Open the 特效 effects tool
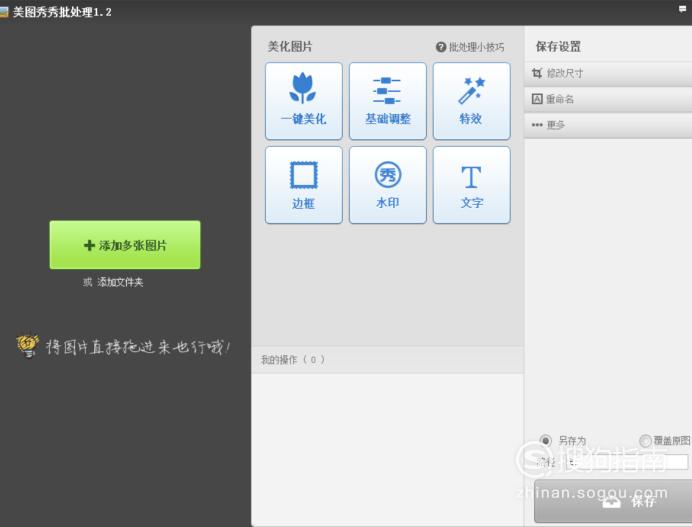Viewport: 692px width, 527px height. (471, 101)
